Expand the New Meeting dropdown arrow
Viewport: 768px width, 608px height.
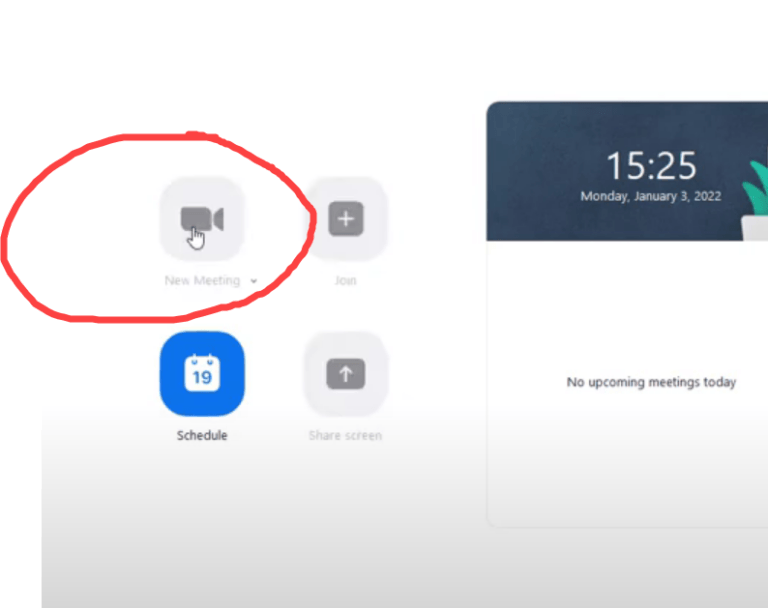point(254,282)
